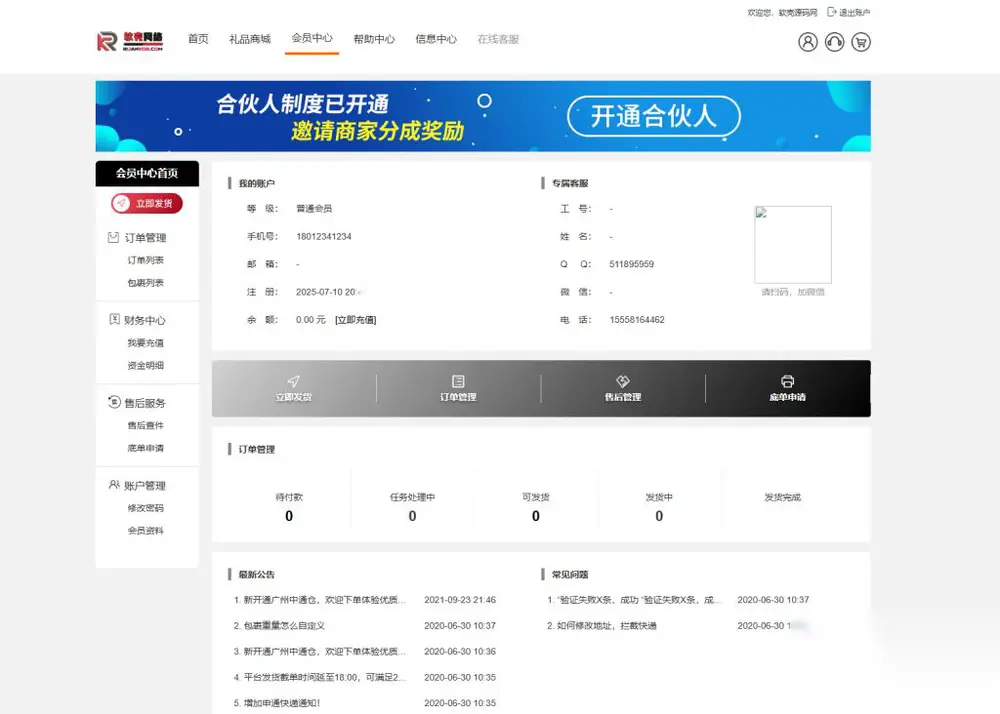Click the 退出账户 link

coord(855,12)
